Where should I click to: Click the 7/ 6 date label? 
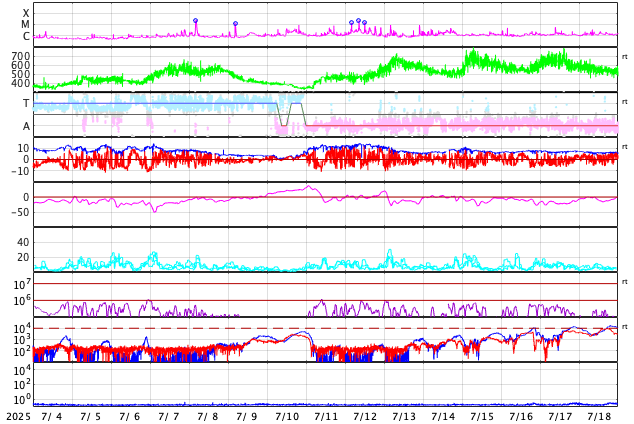(x=130, y=417)
